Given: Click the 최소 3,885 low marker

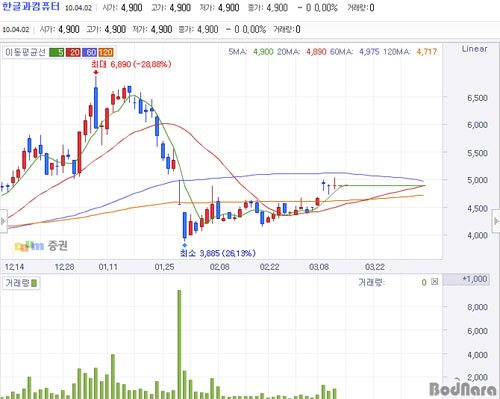Looking at the screenshot, I should coord(218,253).
